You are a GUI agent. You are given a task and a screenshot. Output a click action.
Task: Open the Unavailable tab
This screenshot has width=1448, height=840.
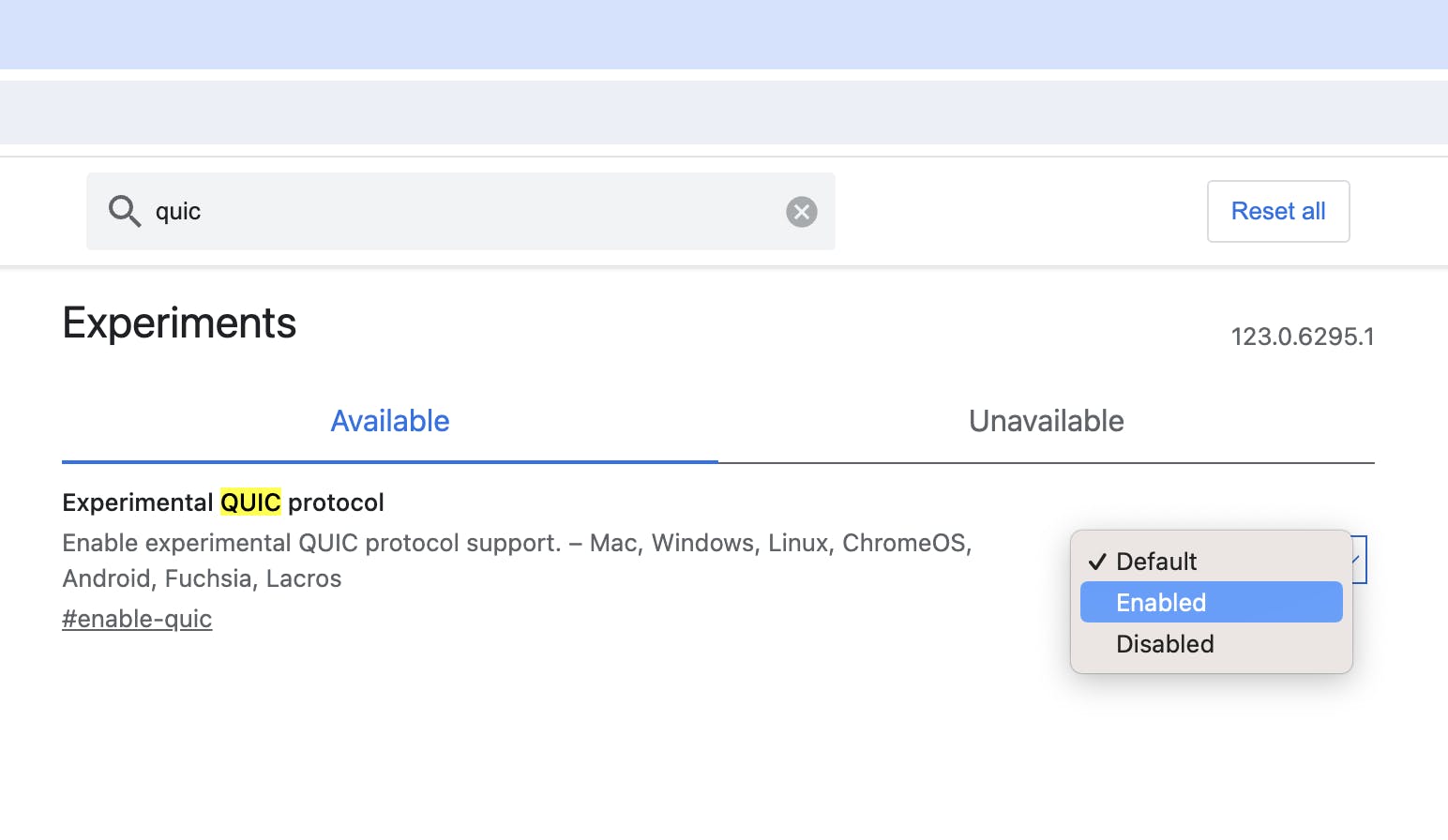(1046, 421)
